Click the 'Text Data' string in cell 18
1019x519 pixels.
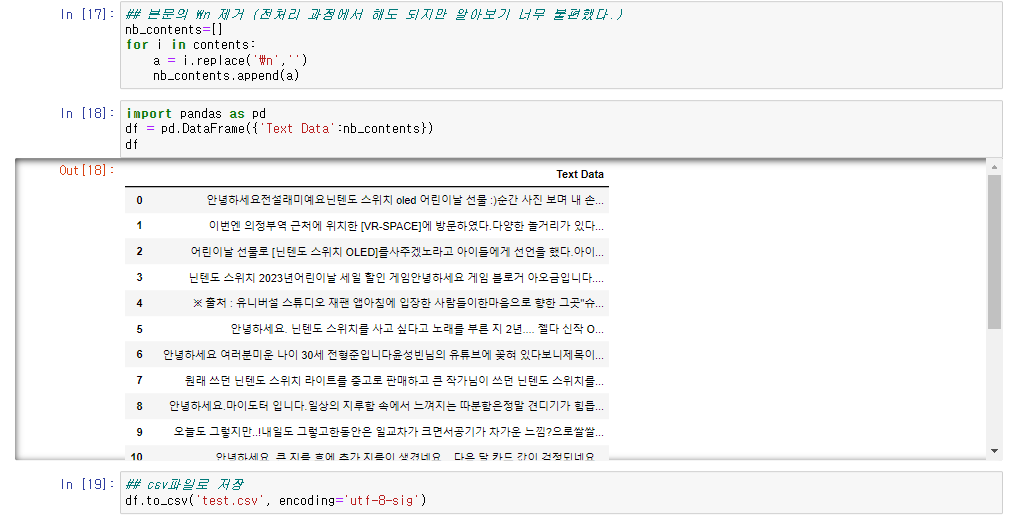(298, 129)
